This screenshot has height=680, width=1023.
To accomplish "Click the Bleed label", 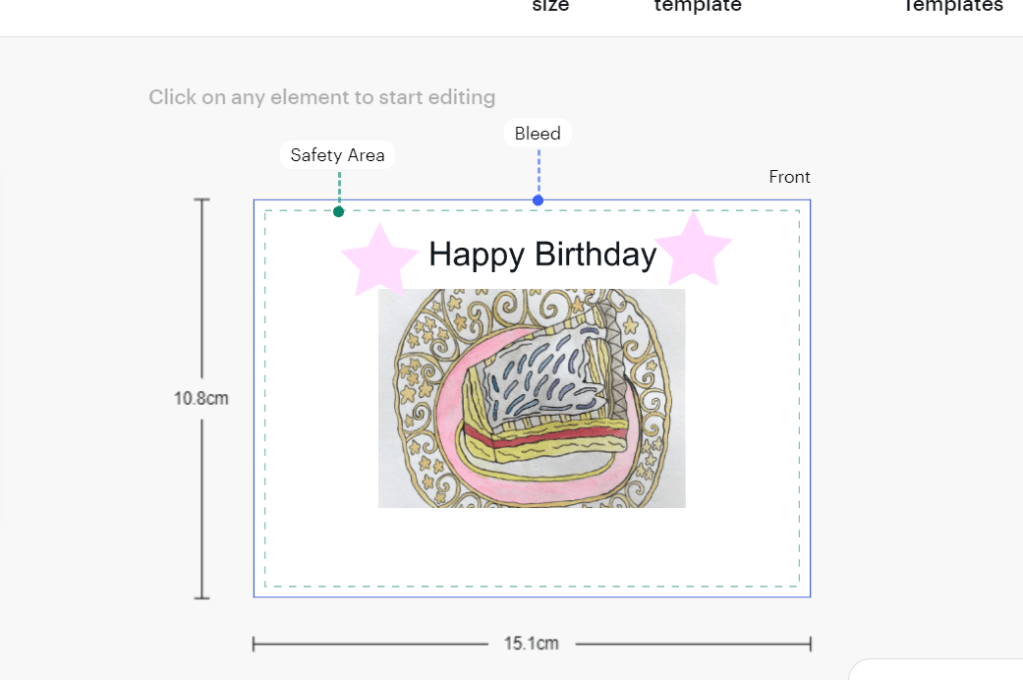I will [537, 133].
